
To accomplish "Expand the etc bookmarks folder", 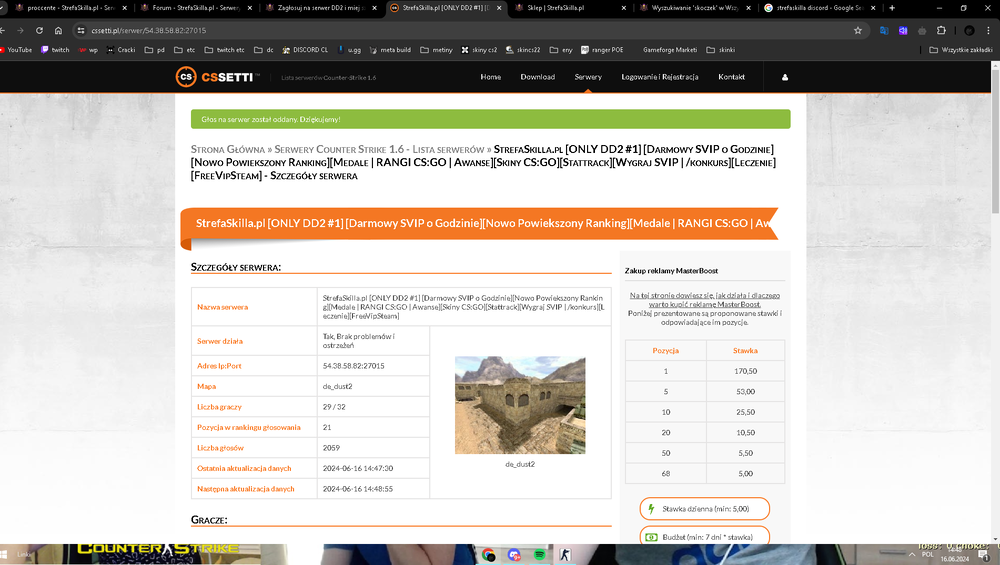I will point(185,50).
